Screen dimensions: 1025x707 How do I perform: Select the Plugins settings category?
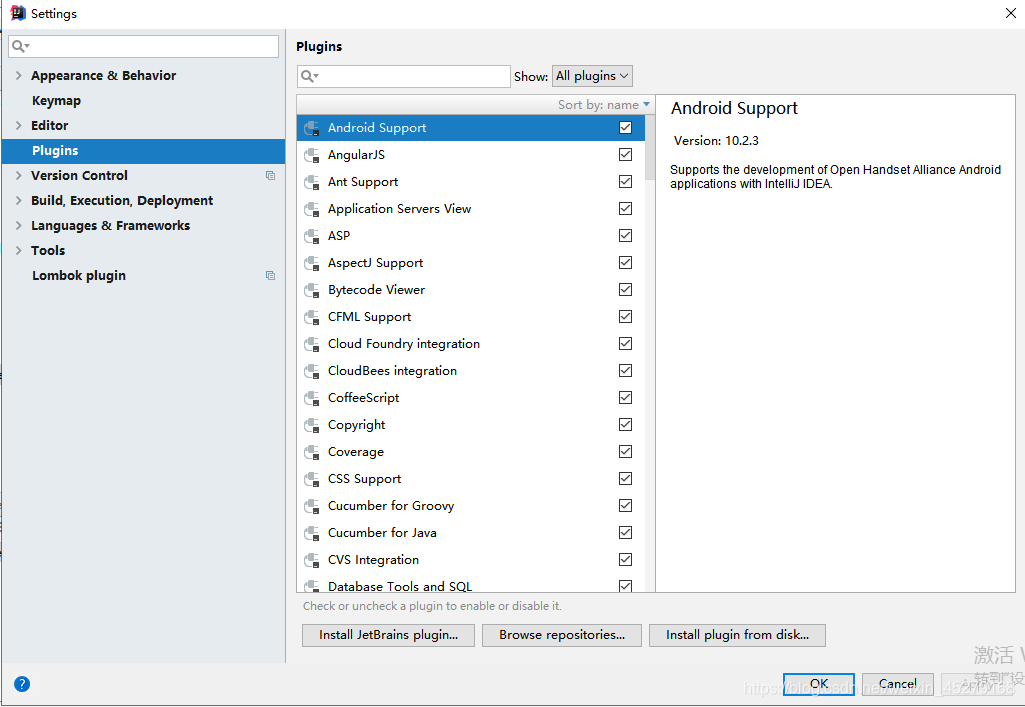(143, 151)
